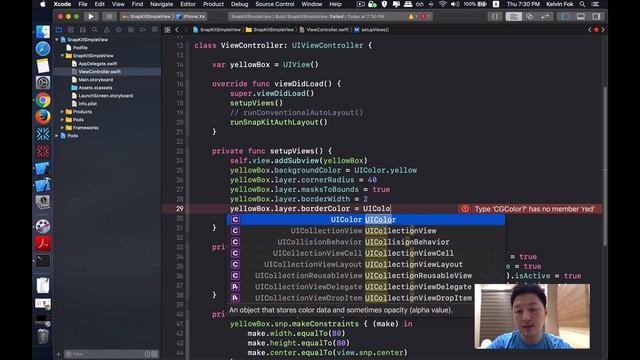Select the Assistant editor button
The width and height of the screenshot is (640, 360).
(529, 17)
